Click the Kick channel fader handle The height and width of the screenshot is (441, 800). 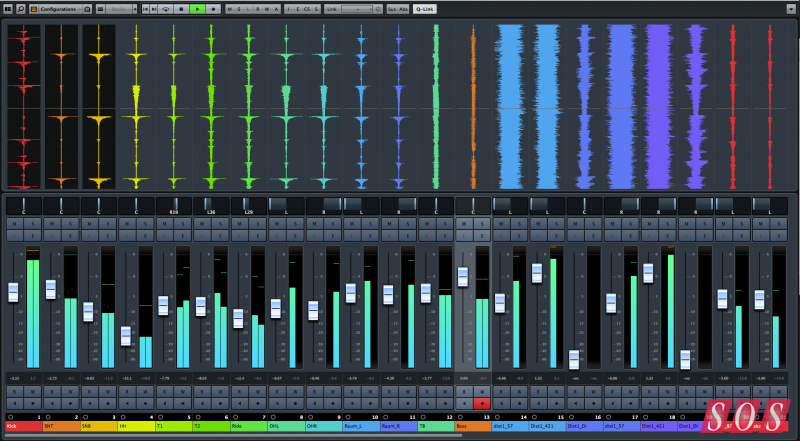click(13, 292)
